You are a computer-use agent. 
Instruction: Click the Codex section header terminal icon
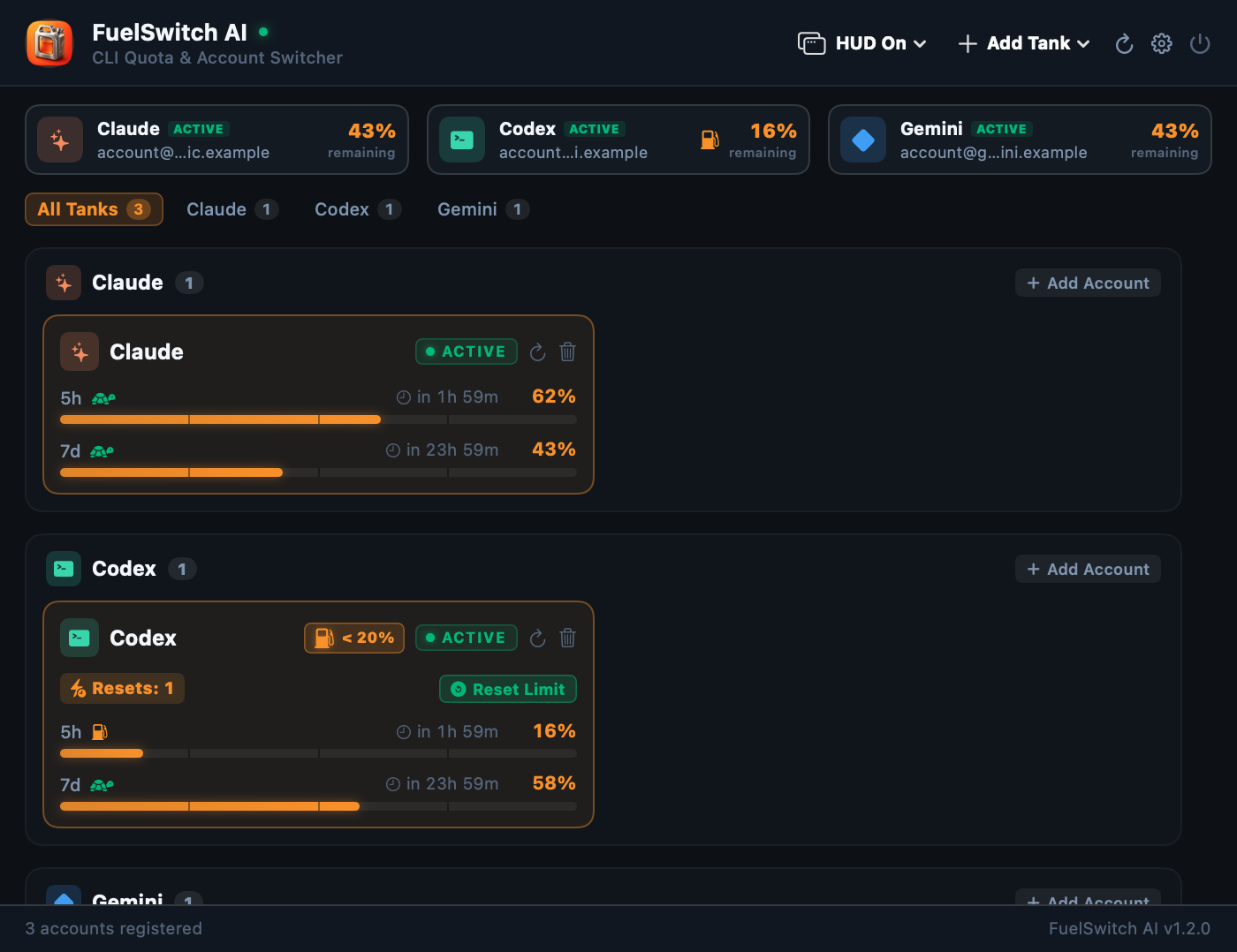pyautogui.click(x=64, y=569)
